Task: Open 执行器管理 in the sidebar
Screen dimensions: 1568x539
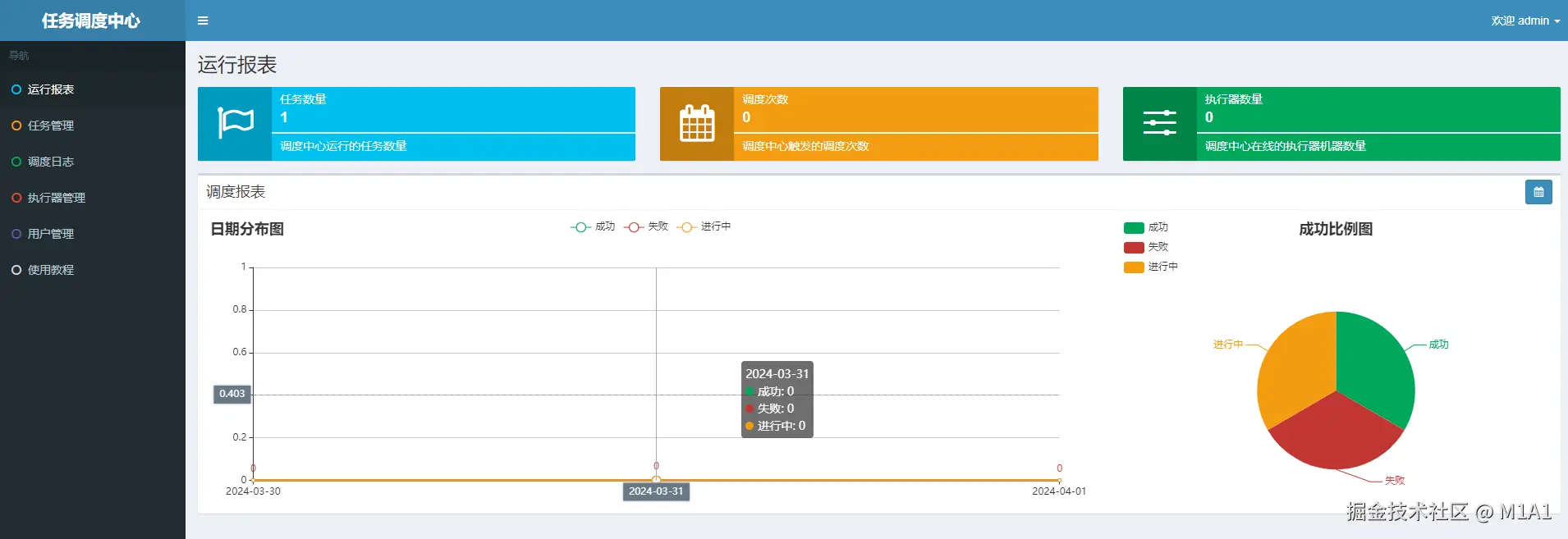Action: click(93, 198)
